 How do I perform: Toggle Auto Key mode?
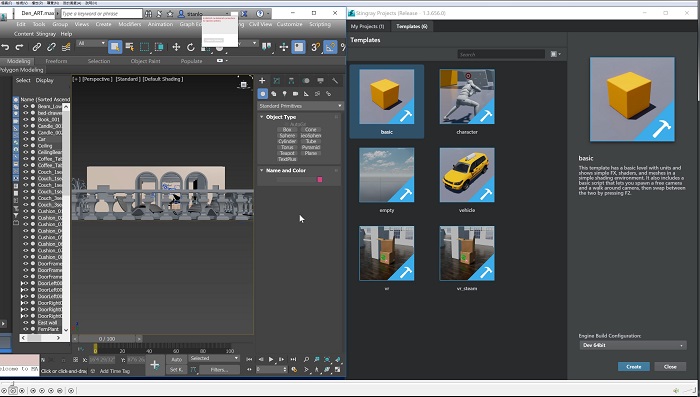(x=176, y=359)
